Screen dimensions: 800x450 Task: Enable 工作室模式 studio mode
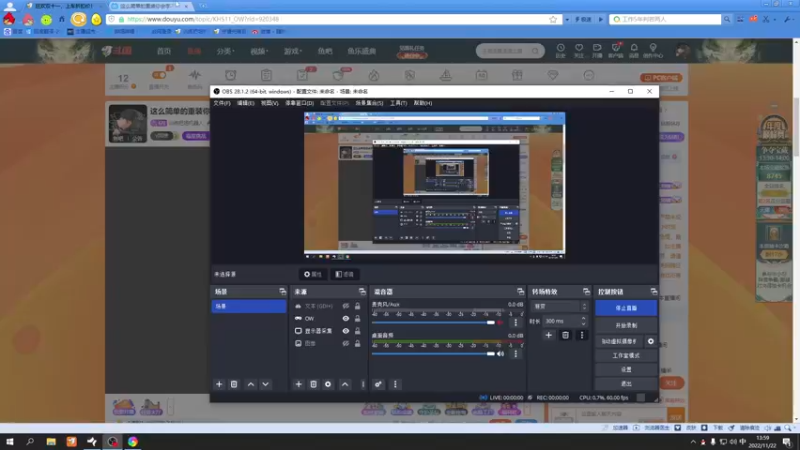pyautogui.click(x=626, y=355)
